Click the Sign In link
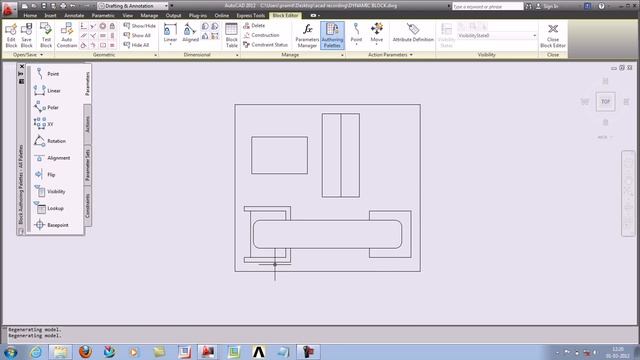This screenshot has height=360, width=640. point(547,6)
